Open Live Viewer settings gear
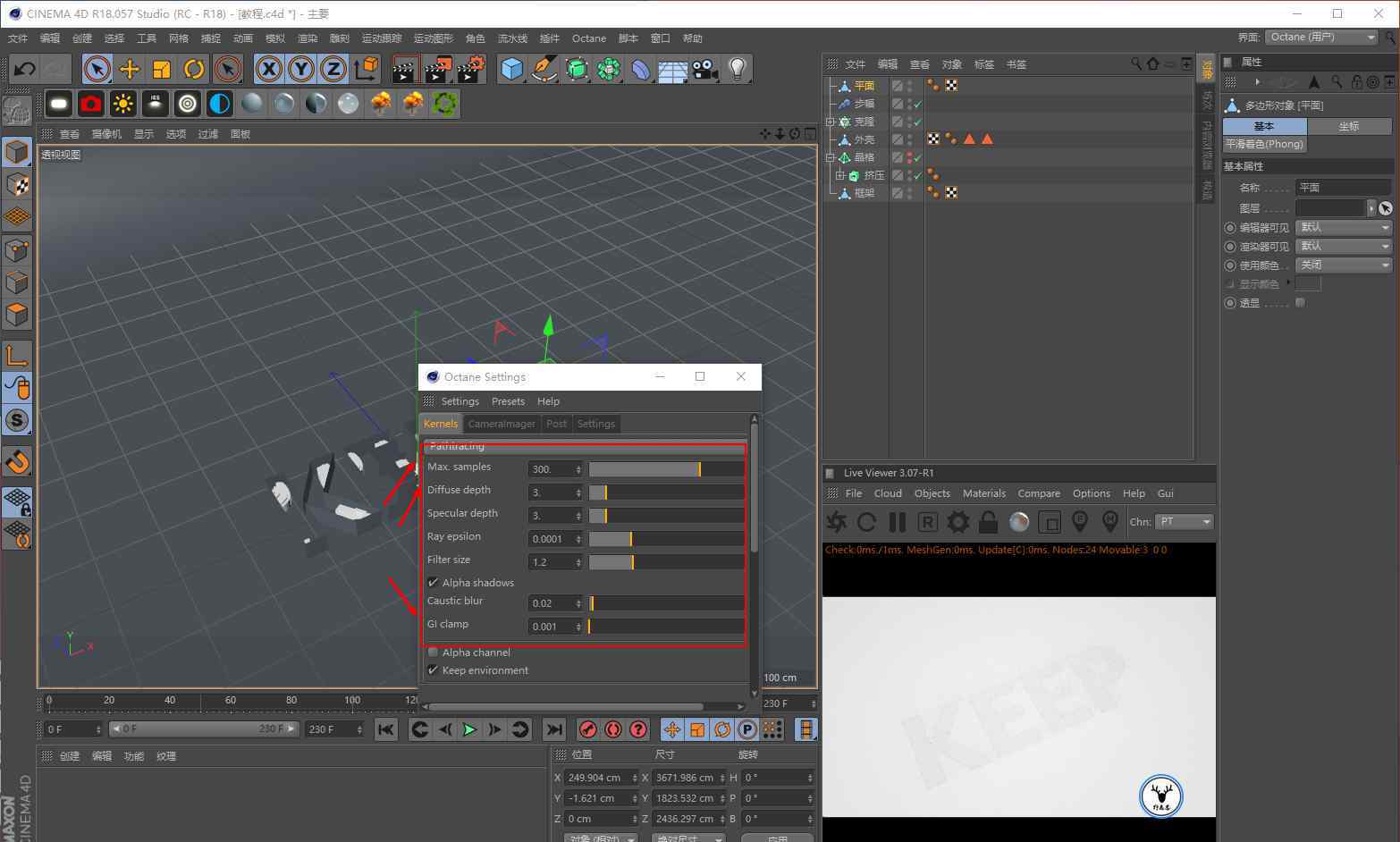Image resolution: width=1400 pixels, height=842 pixels. point(958,522)
